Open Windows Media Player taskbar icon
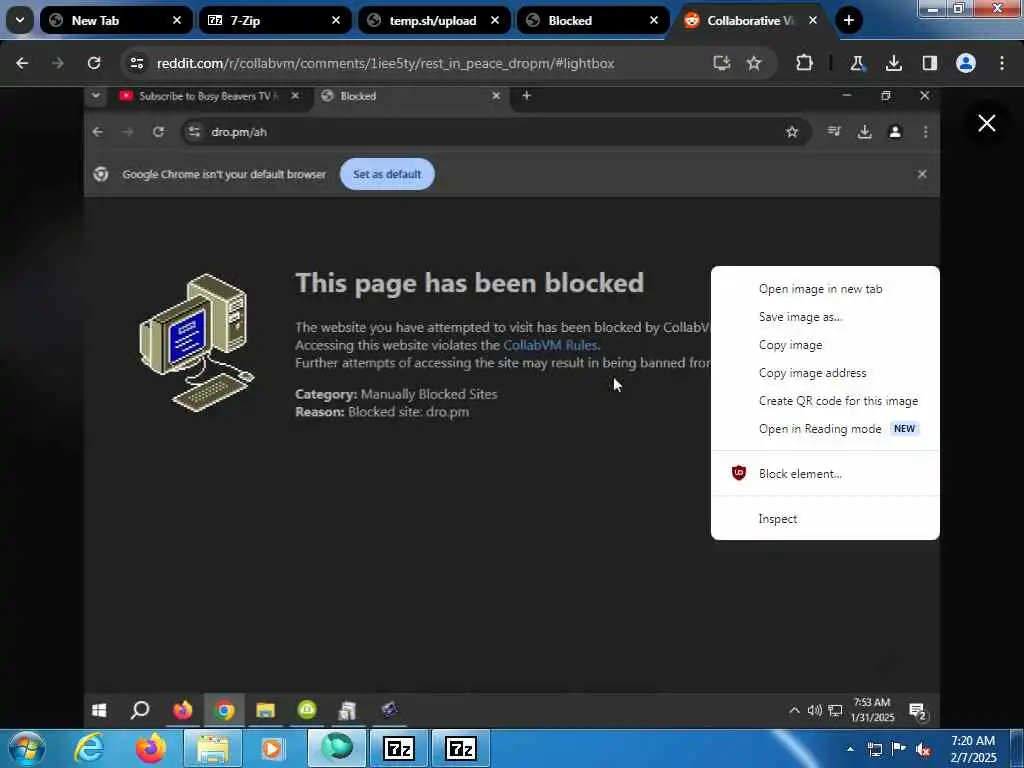The image size is (1024, 768). point(273,748)
